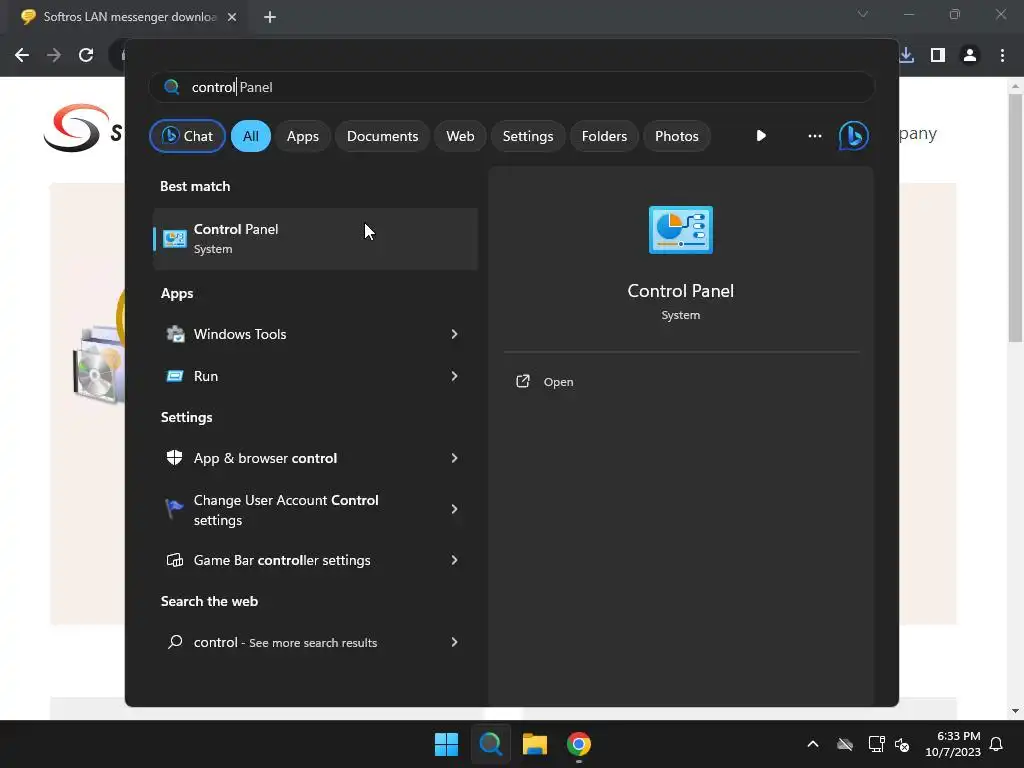The width and height of the screenshot is (1024, 768).
Task: Click the OneDrive cloud tray icon
Action: [x=844, y=744]
